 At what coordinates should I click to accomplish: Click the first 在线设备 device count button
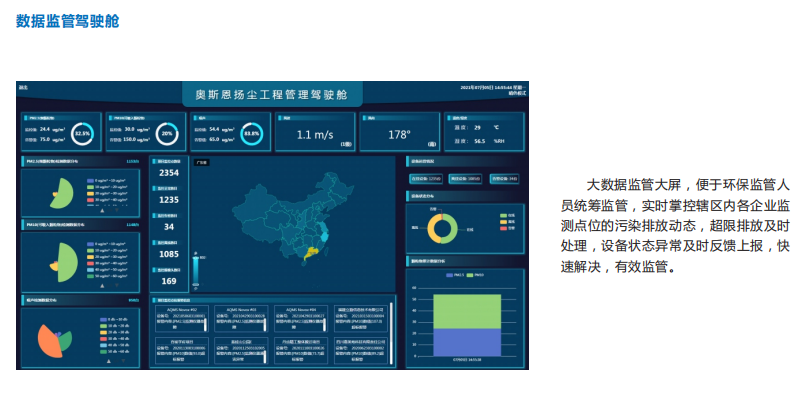click(427, 179)
